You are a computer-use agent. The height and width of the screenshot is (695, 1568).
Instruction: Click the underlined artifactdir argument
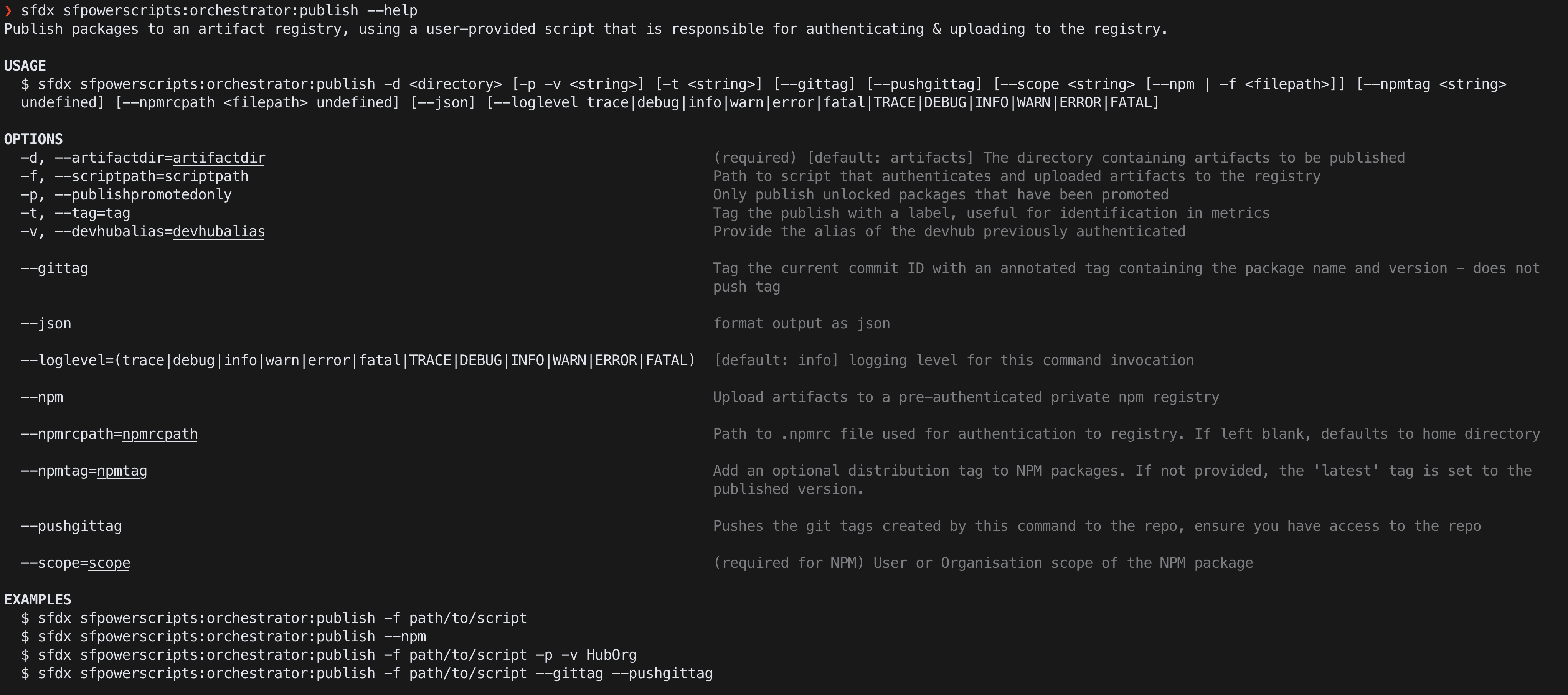point(218,158)
